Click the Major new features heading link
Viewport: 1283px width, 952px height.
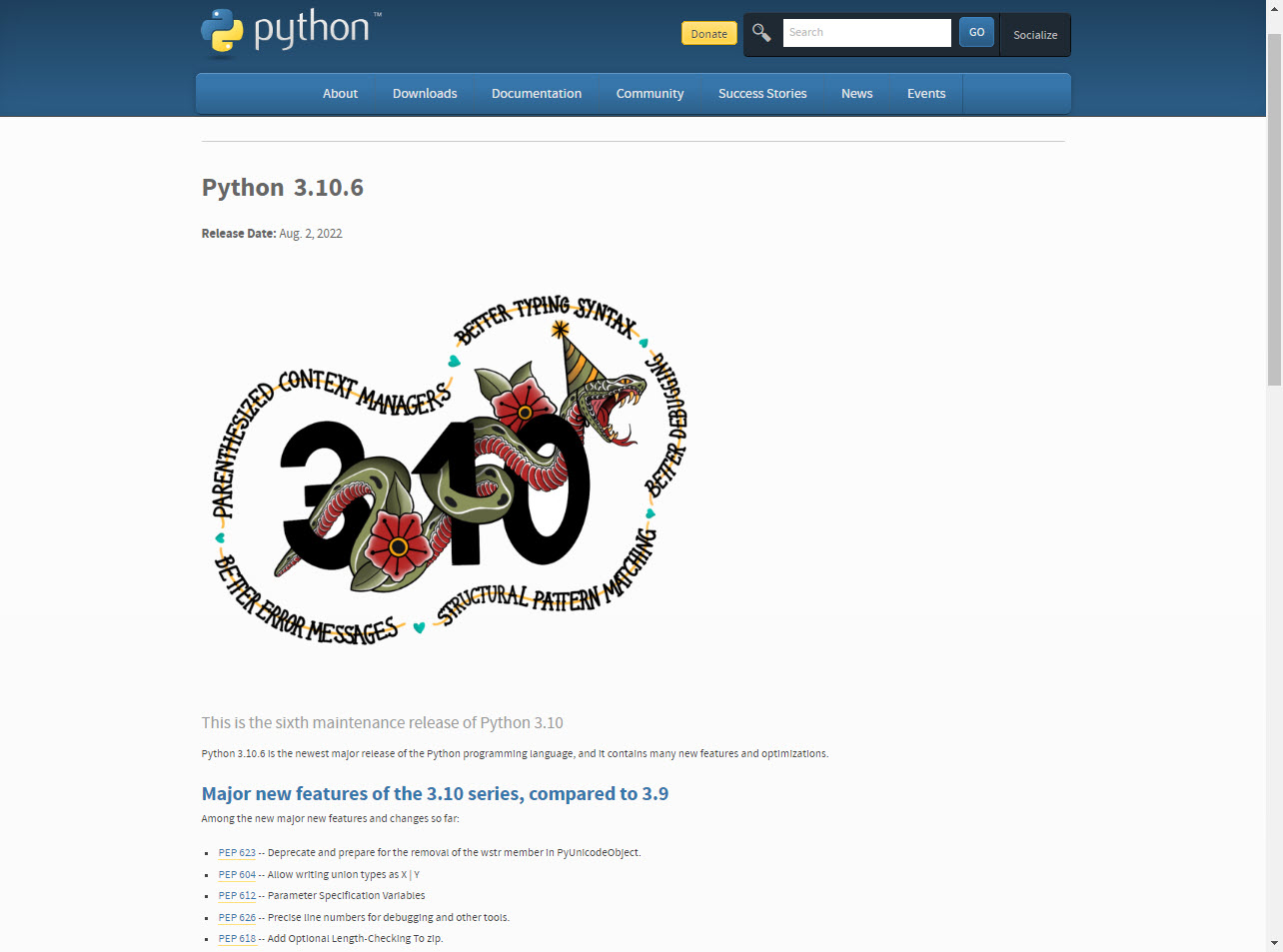(x=435, y=794)
